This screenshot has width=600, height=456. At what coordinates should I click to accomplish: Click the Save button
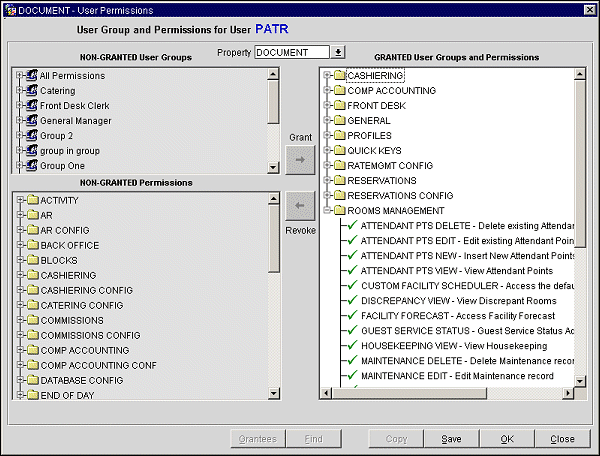pos(452,439)
